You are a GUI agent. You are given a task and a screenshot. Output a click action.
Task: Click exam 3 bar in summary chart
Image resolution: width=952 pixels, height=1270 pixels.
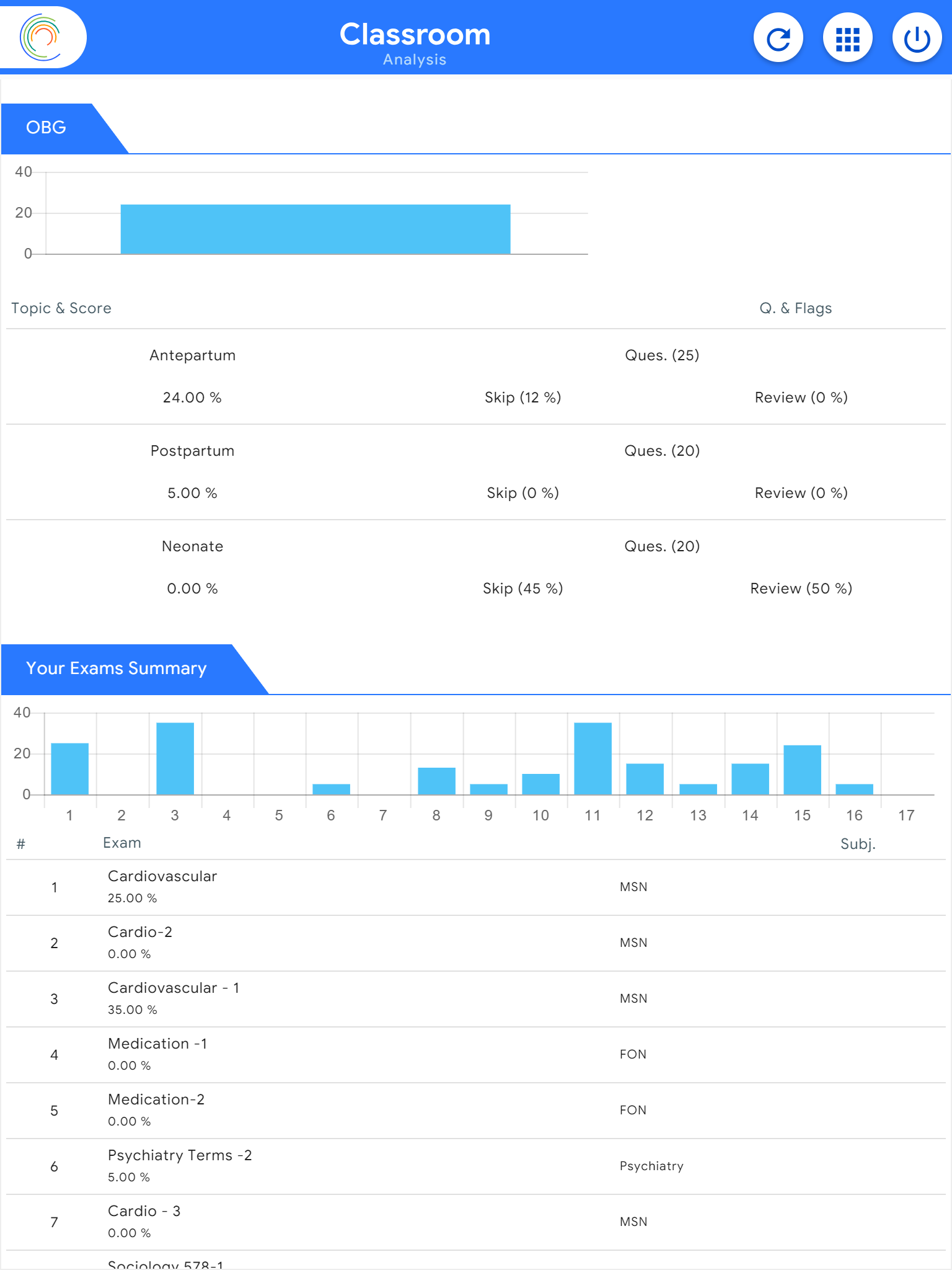175,758
